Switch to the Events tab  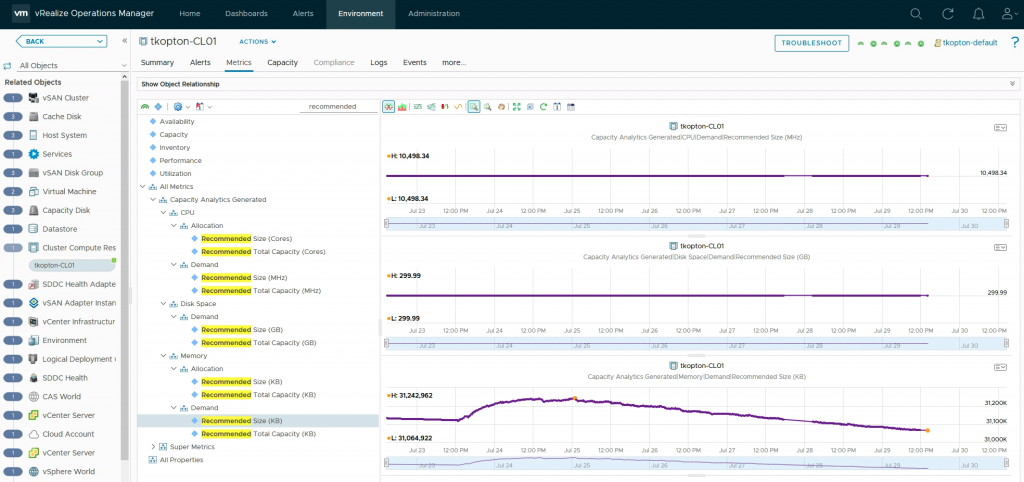point(415,63)
